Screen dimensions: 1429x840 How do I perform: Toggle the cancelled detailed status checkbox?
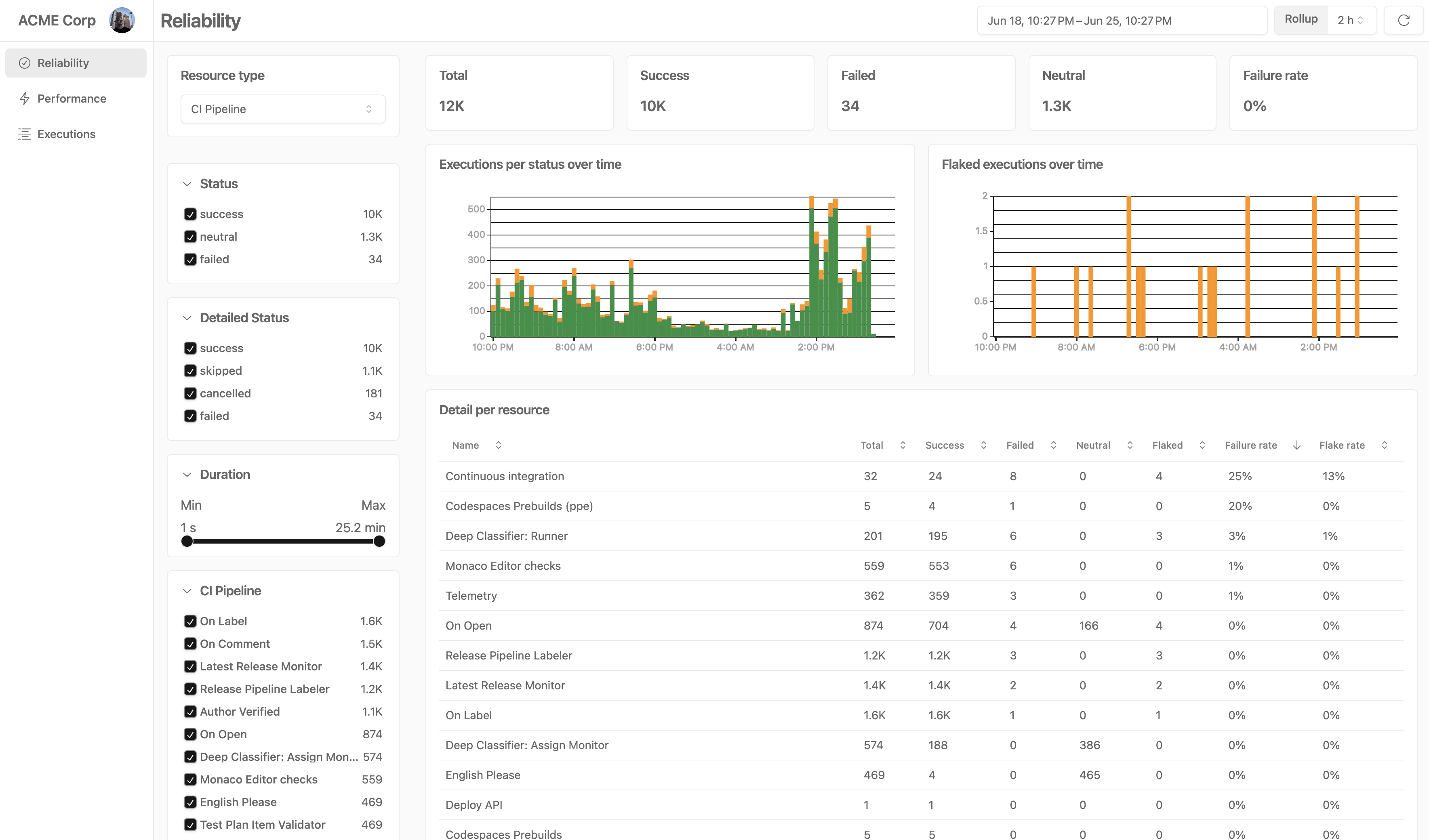point(190,393)
